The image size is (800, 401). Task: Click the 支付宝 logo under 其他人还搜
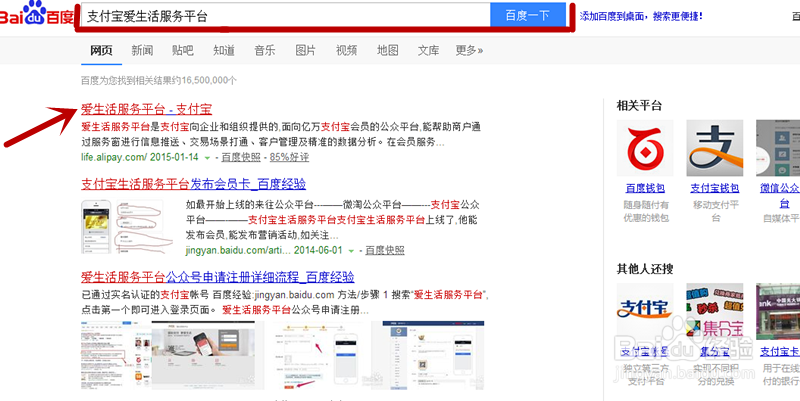[645, 311]
